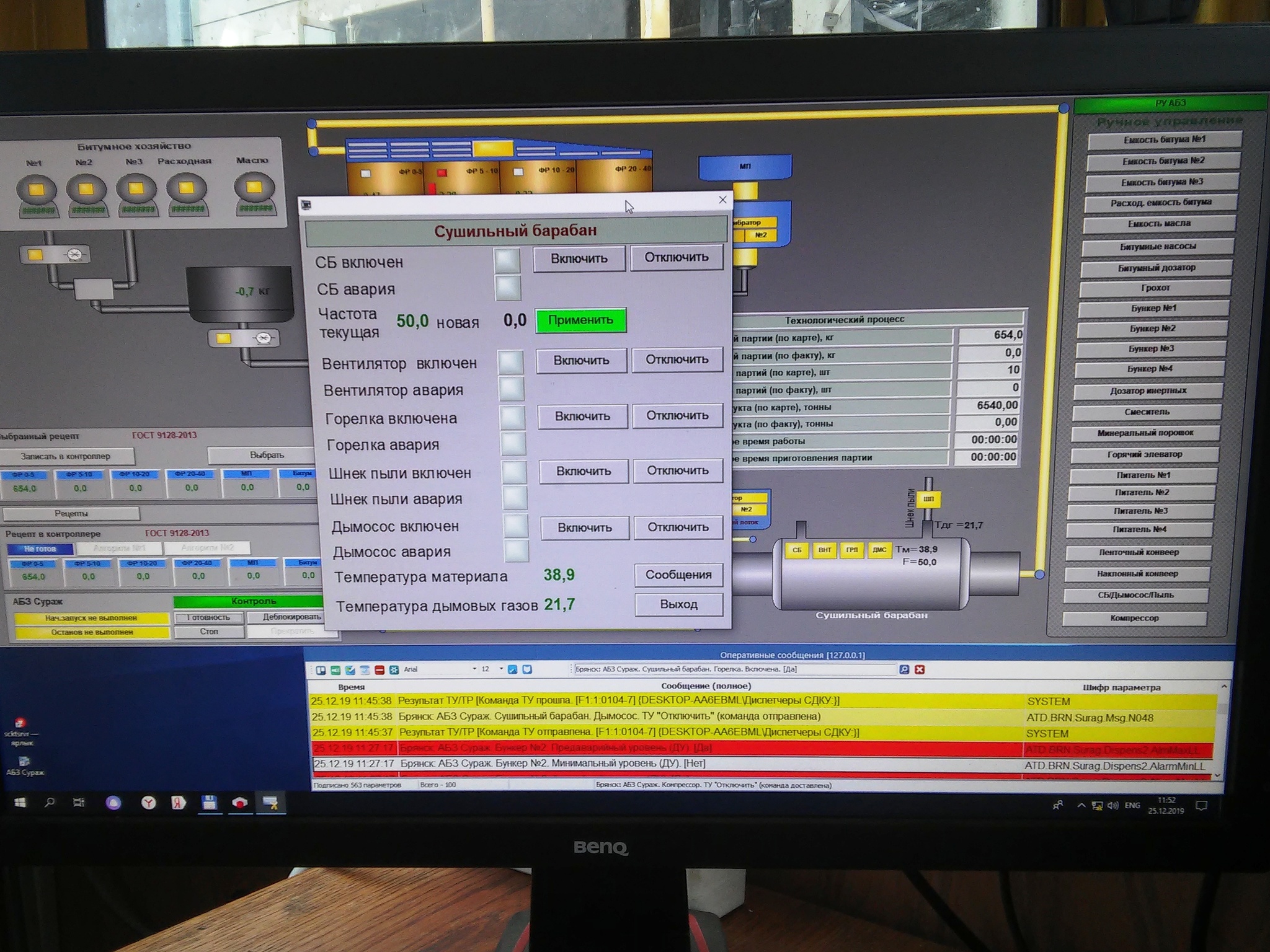Open Yandex Browser from taskbar

[149, 803]
